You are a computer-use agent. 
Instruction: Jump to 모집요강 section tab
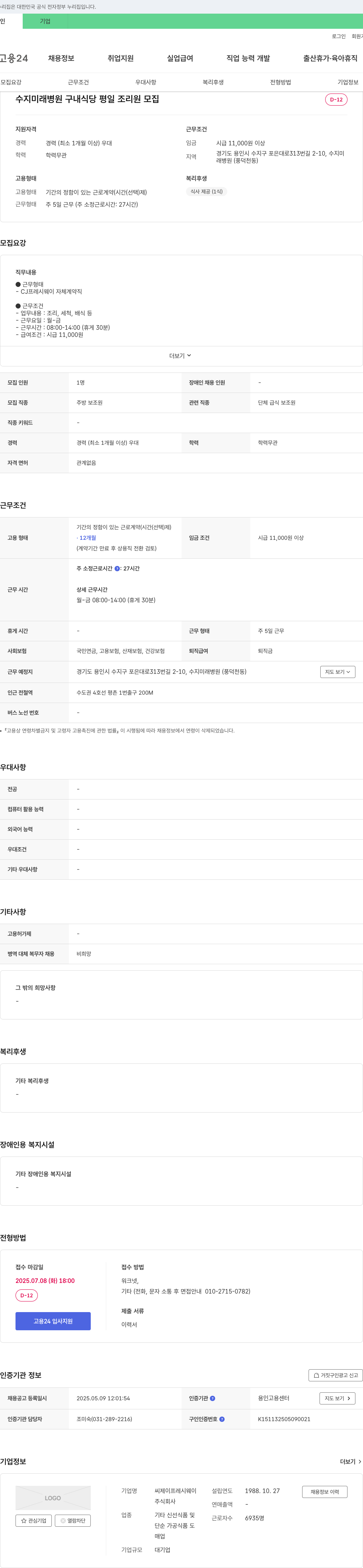11,82
